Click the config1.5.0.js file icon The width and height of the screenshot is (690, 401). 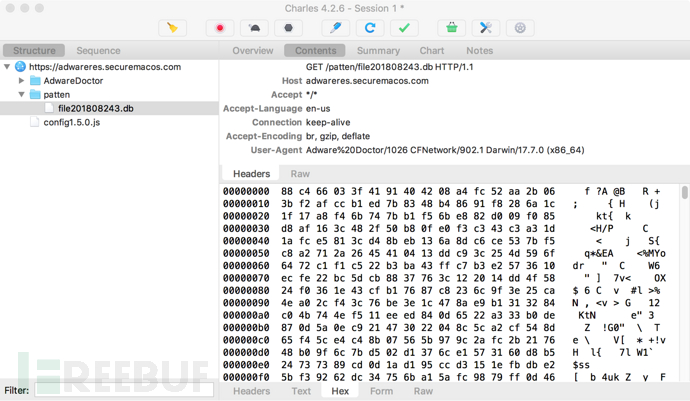click(x=34, y=122)
